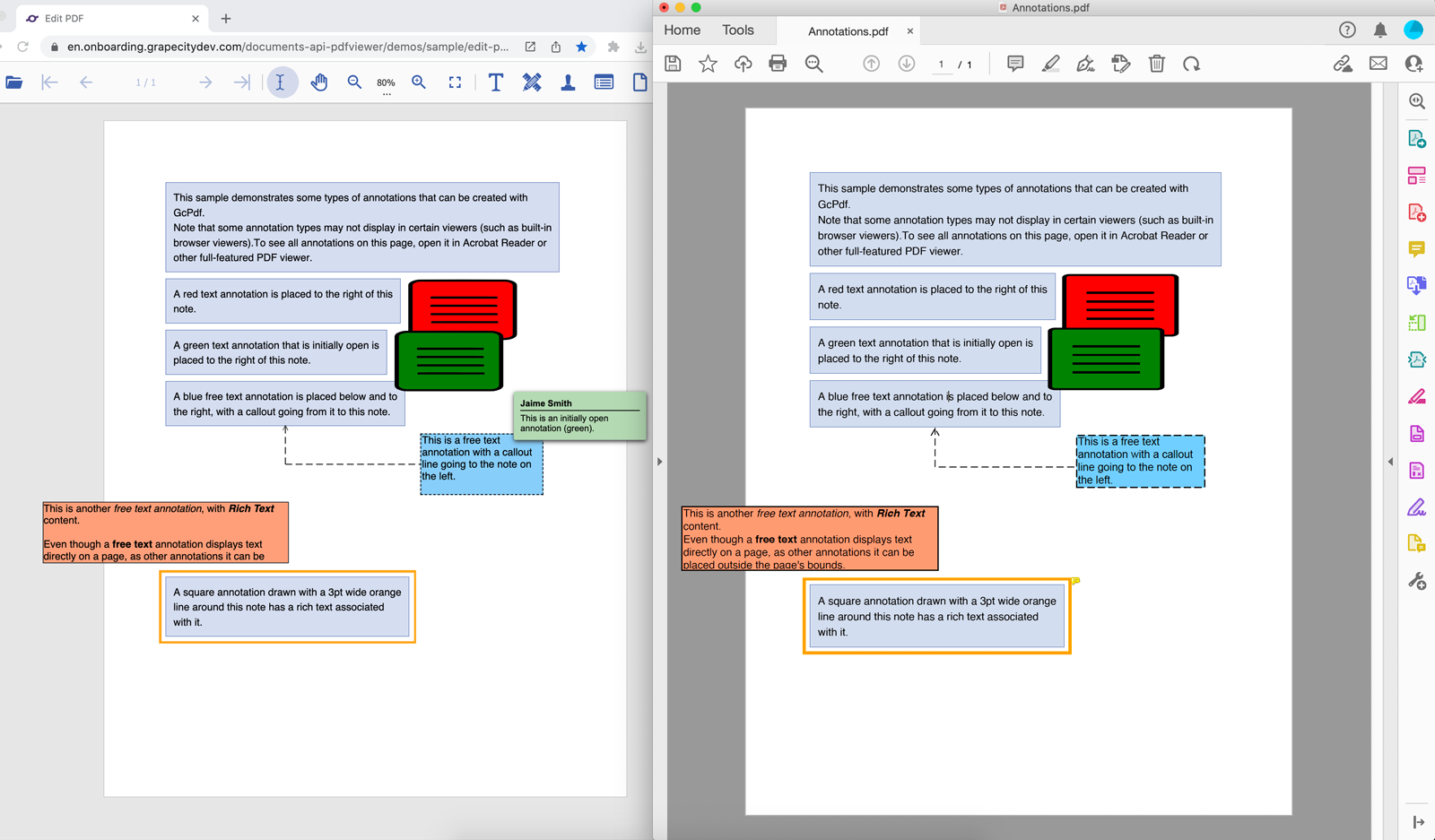Open the Comment tool in Acrobat sidebar

pos(1417,249)
